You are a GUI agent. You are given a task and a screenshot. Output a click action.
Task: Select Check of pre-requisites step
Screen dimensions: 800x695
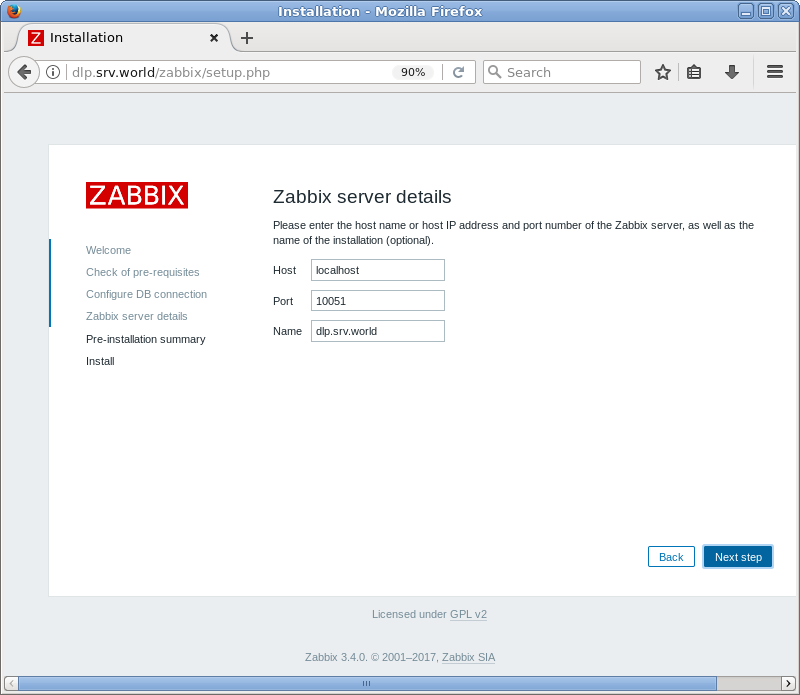coord(142,272)
